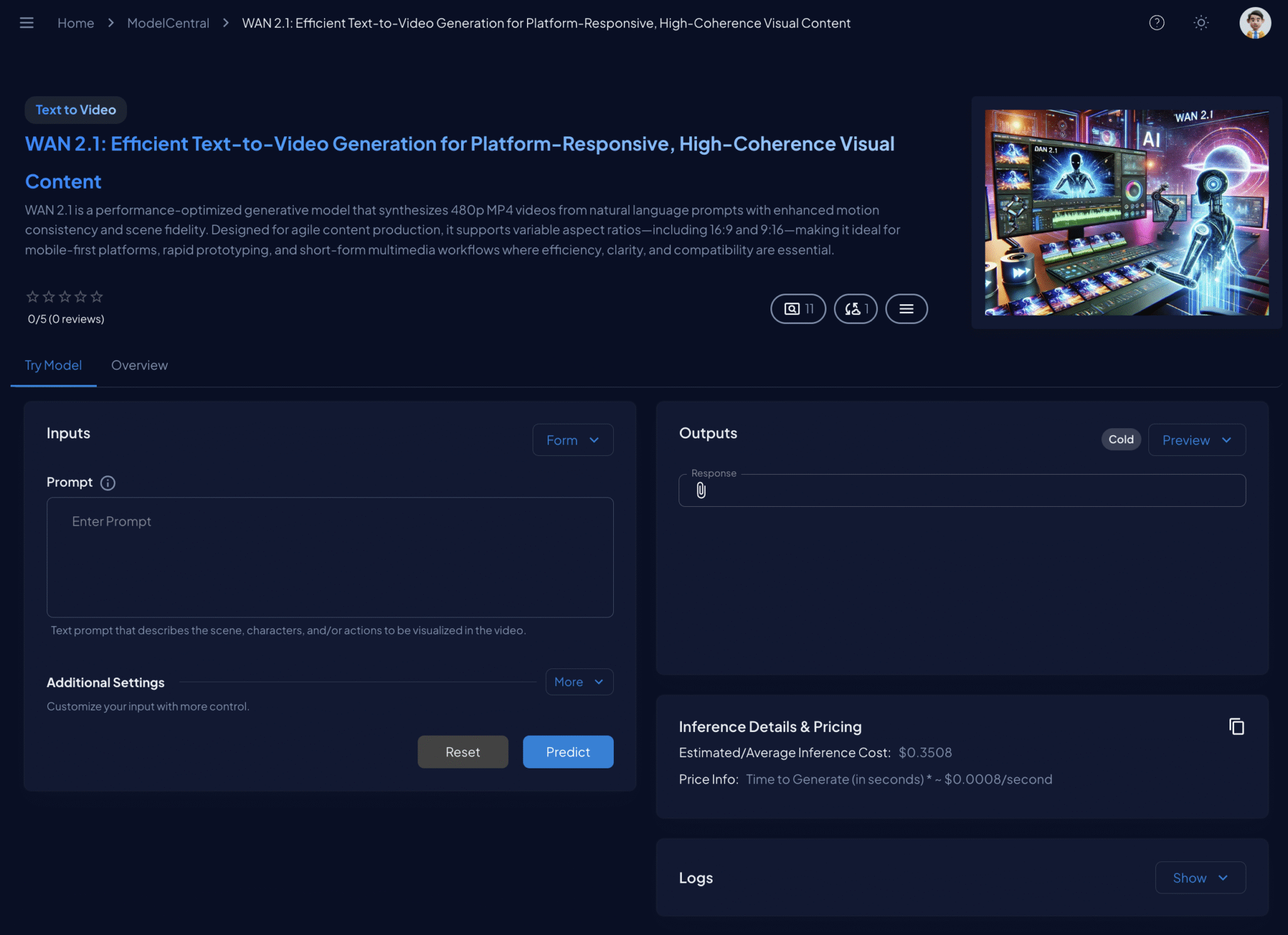
Task: Click the paperclip icon in the Response field
Action: (x=700, y=490)
